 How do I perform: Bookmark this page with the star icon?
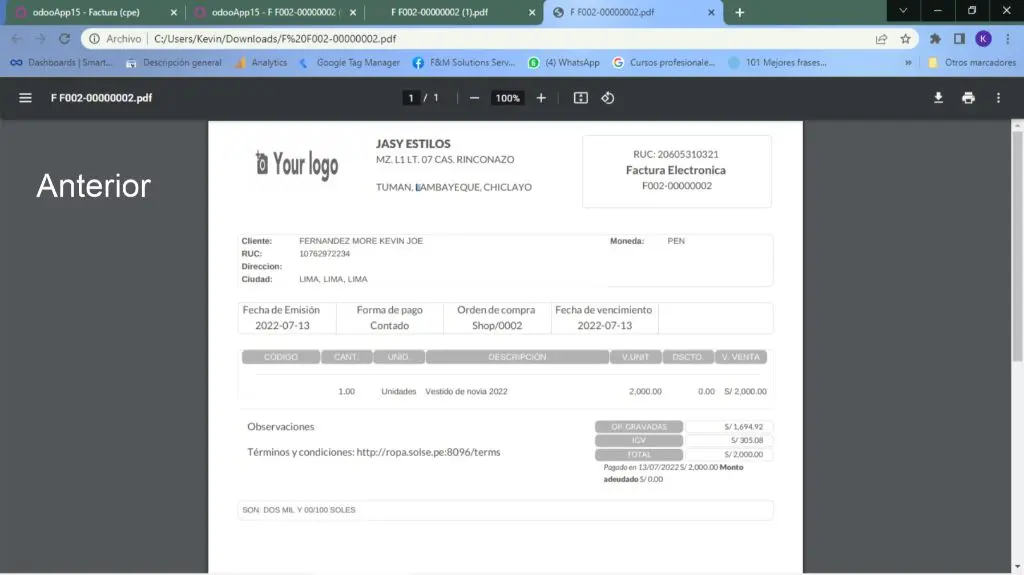tap(906, 39)
